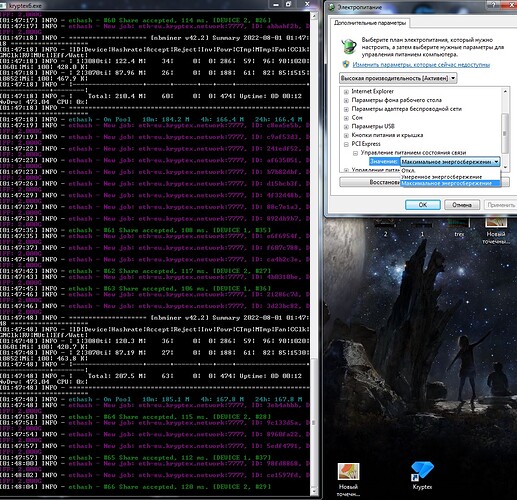This screenshot has width=517, height=500.
Task: Open link to change unavailable settings
Action: tap(421, 65)
